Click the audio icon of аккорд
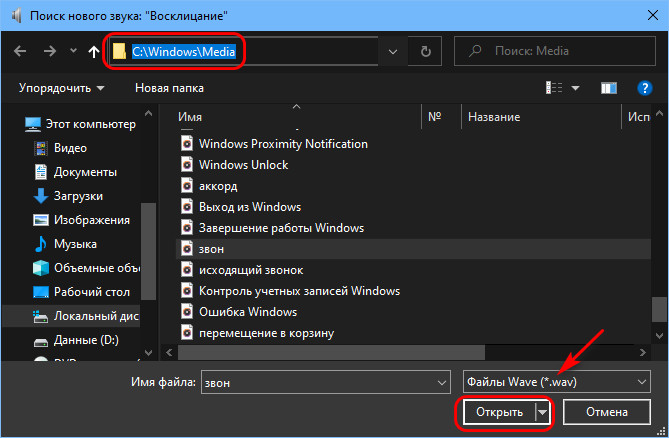The width and height of the screenshot is (669, 438). [x=187, y=186]
